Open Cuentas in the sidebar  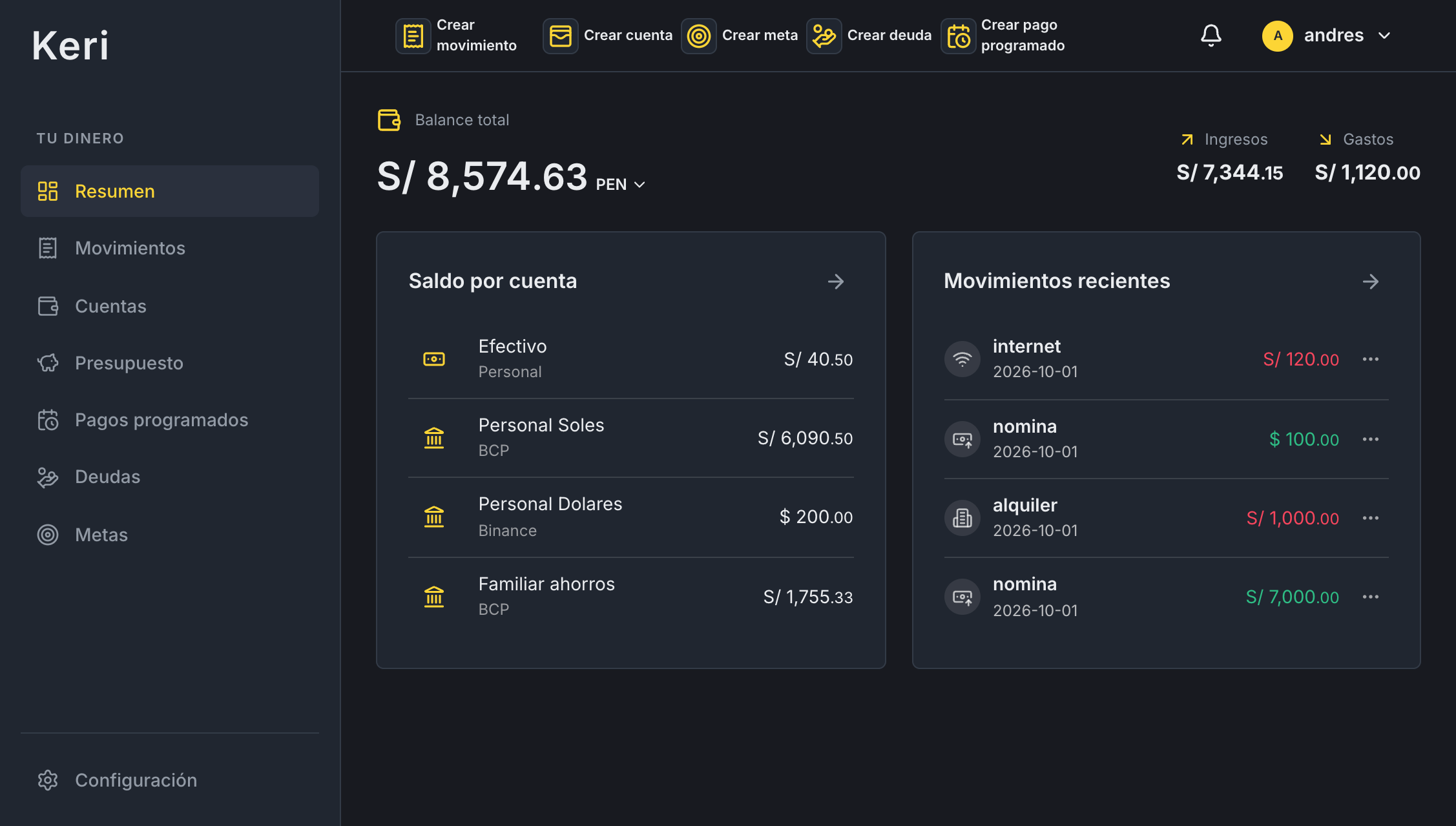[170, 306]
